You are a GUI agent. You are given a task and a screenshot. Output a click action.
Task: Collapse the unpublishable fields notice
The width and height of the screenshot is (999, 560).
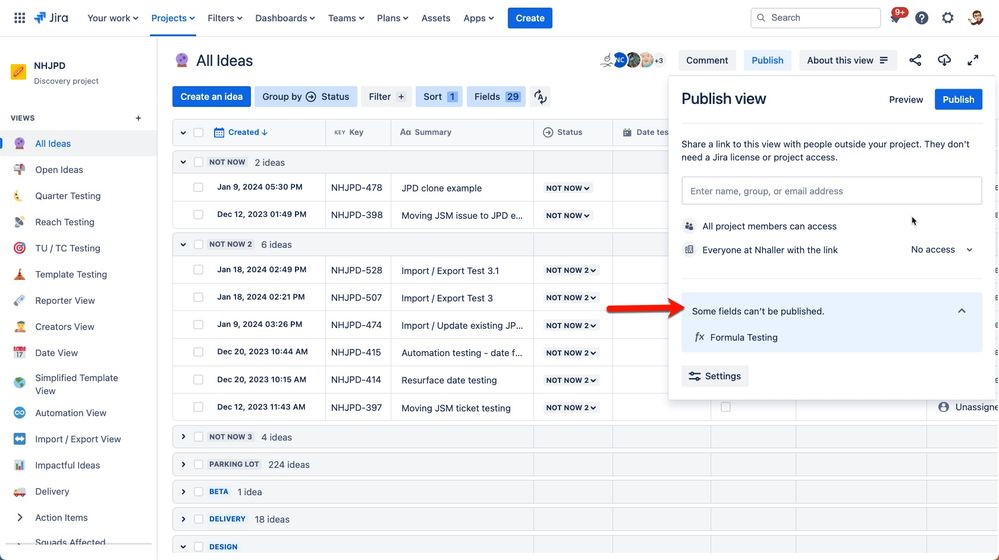(961, 311)
